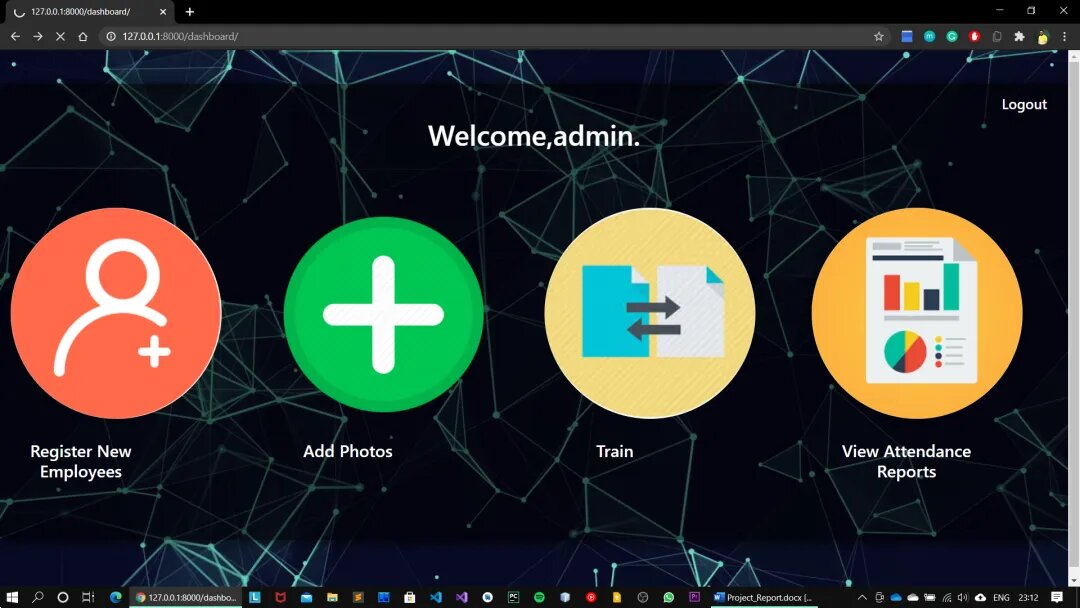The width and height of the screenshot is (1080, 608).
Task: Open Windows Start menu
Action: [12, 598]
